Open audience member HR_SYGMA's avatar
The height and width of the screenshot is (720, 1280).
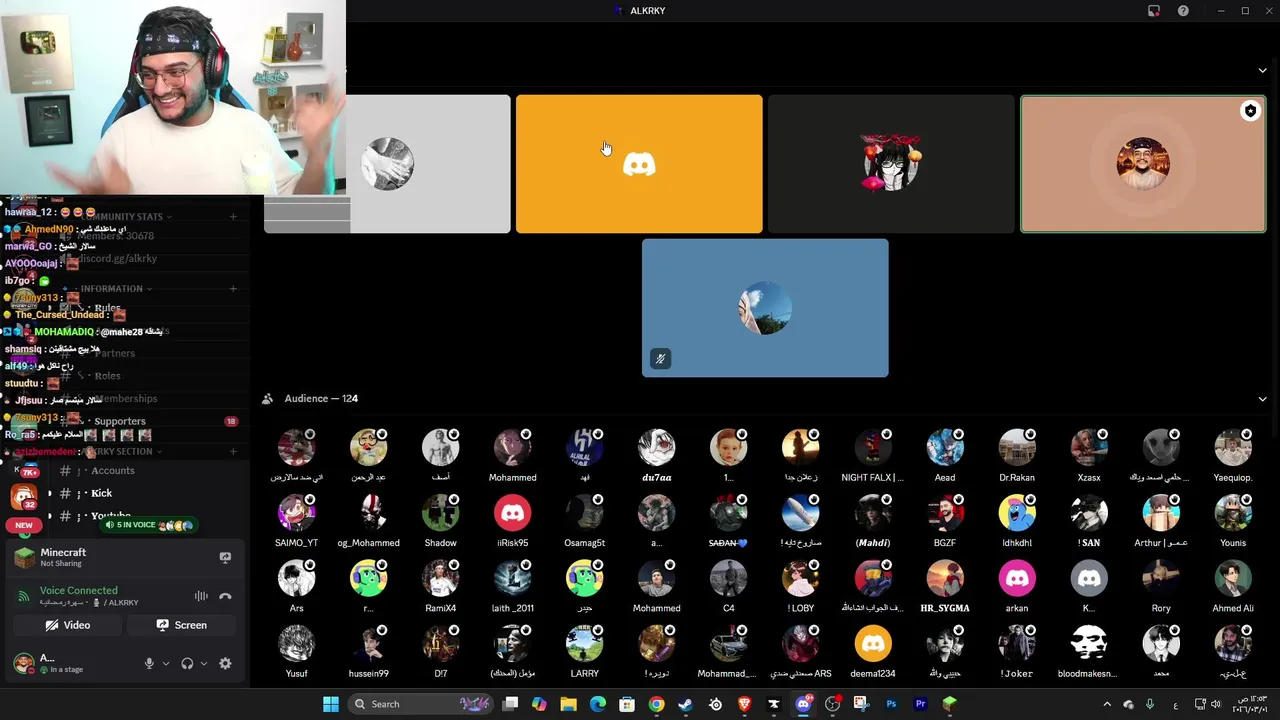(x=944, y=578)
